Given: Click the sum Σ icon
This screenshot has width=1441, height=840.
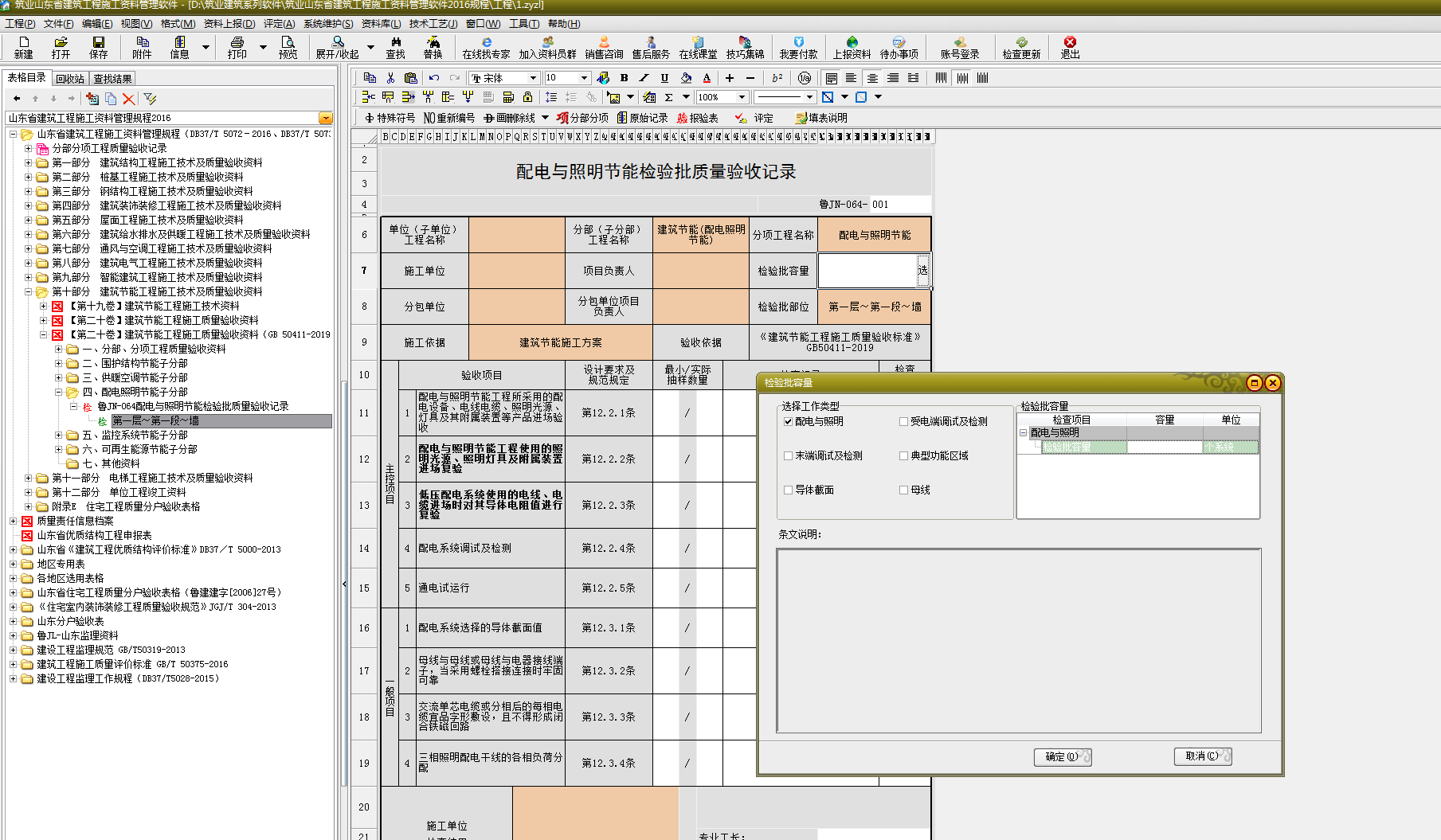Looking at the screenshot, I should click(x=668, y=97).
